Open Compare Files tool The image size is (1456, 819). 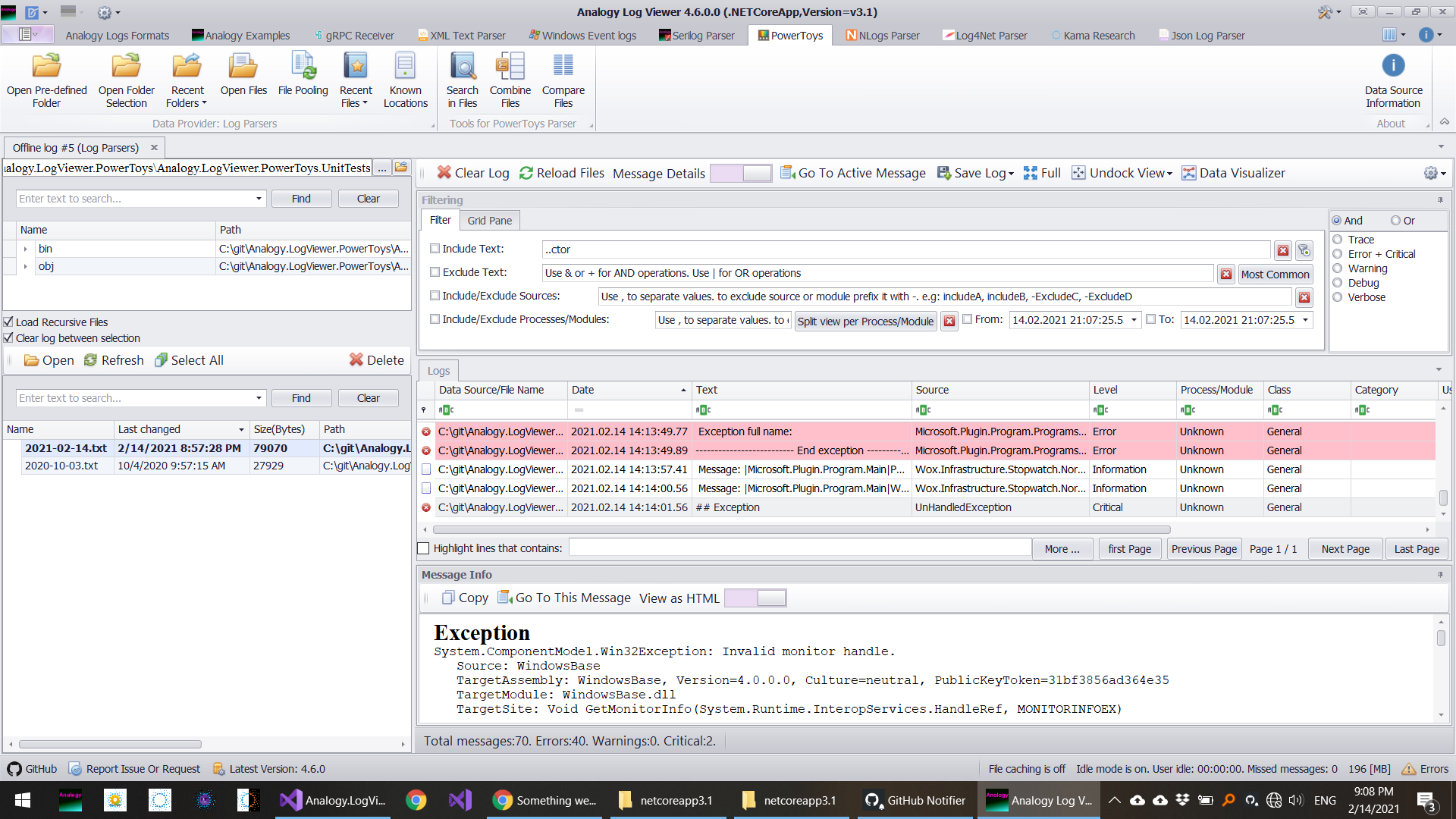pyautogui.click(x=563, y=80)
